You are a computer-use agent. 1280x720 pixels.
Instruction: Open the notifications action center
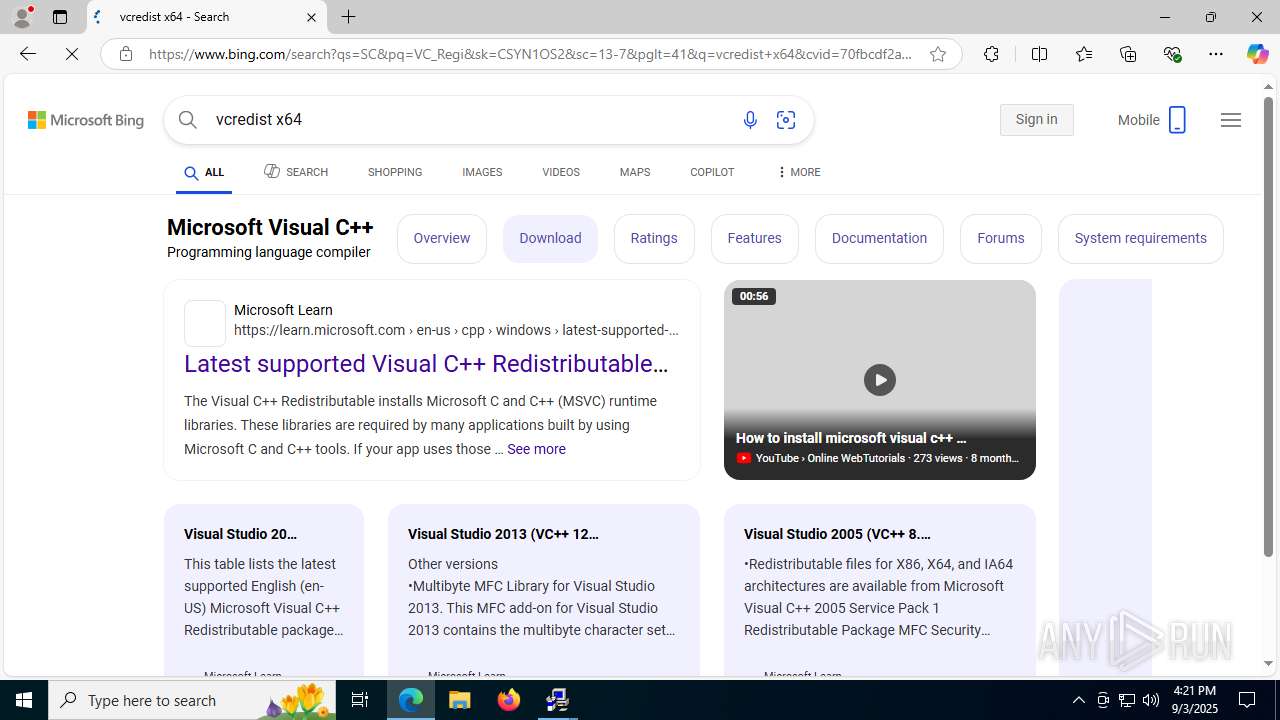point(1248,700)
